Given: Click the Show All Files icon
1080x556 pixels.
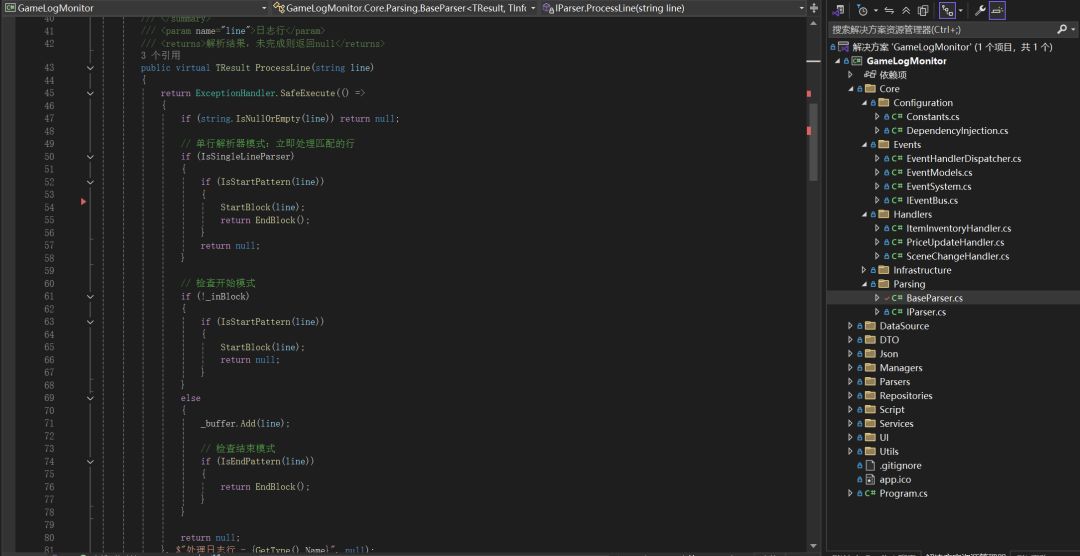Looking at the screenshot, I should tap(923, 10).
